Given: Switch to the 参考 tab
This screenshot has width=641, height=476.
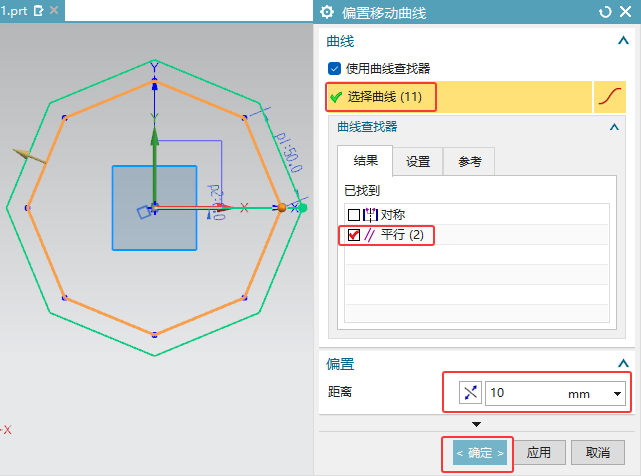Looking at the screenshot, I should (x=469, y=162).
